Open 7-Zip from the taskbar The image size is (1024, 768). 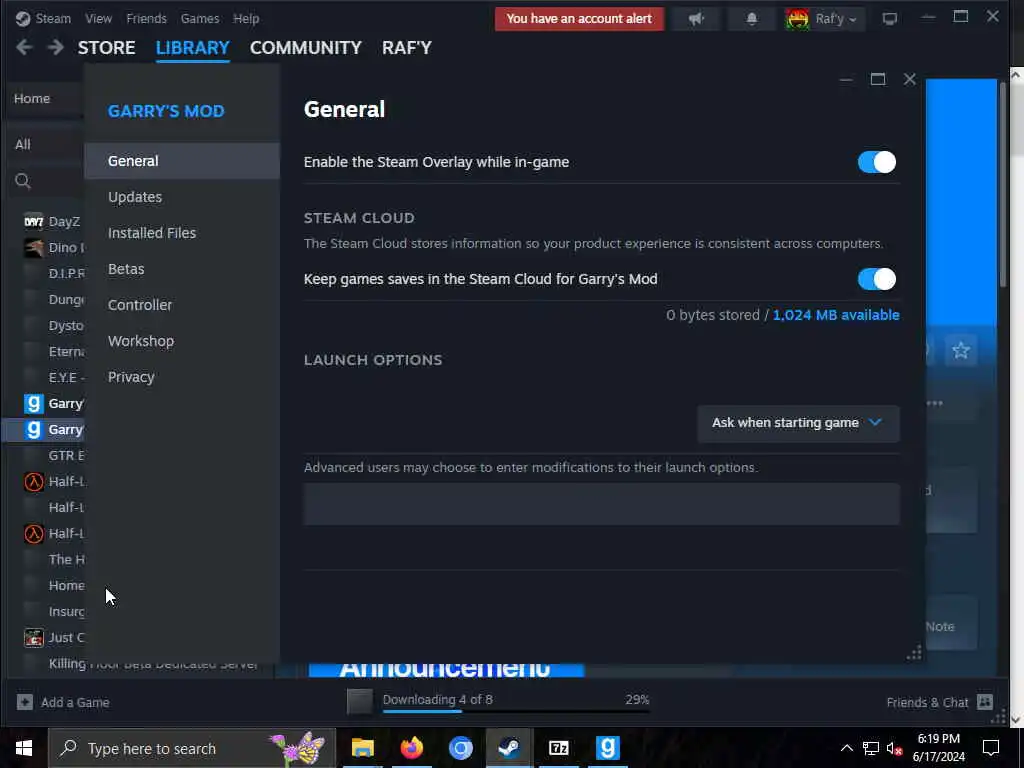coord(558,748)
